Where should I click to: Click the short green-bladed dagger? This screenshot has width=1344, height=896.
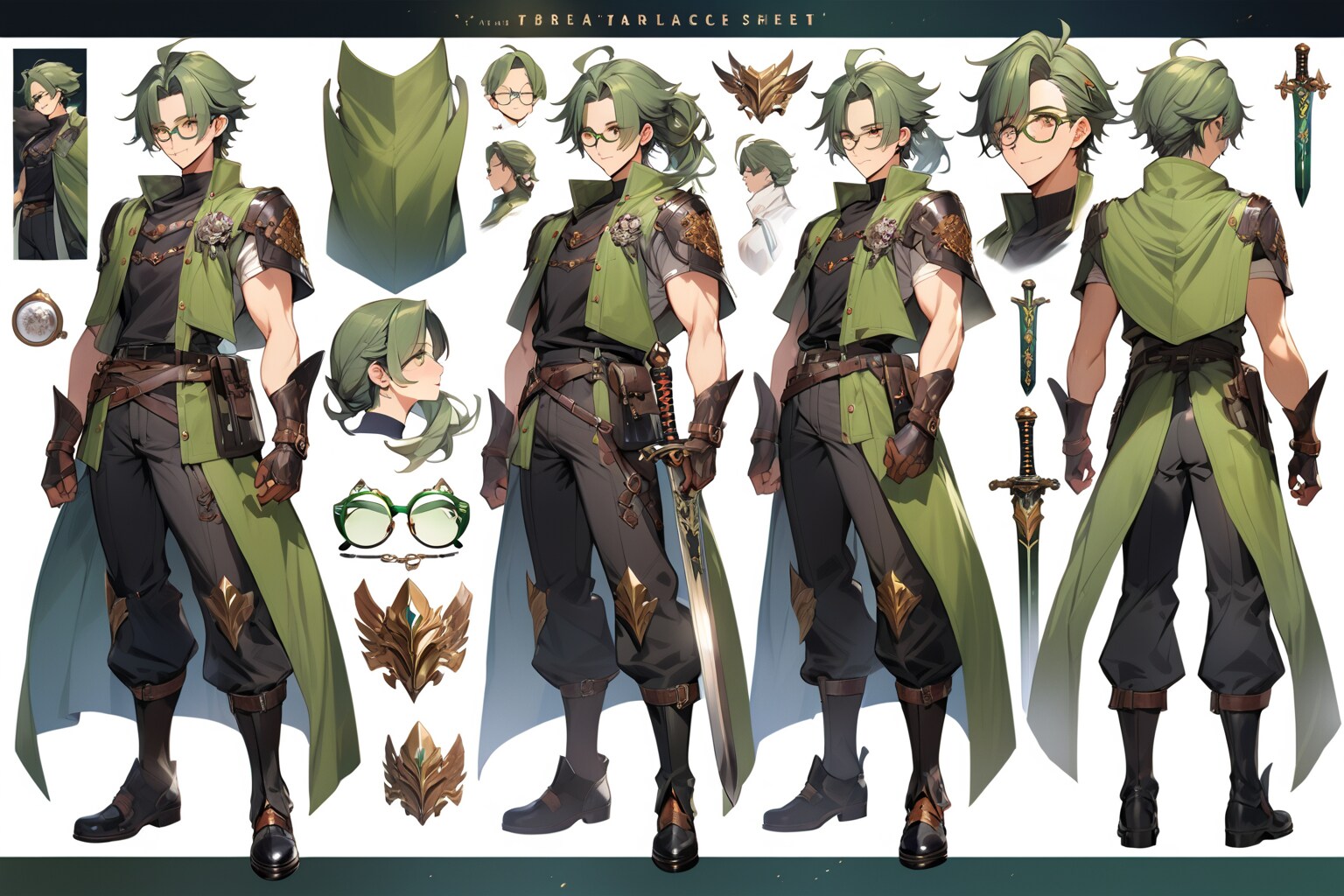pyautogui.click(x=1027, y=334)
